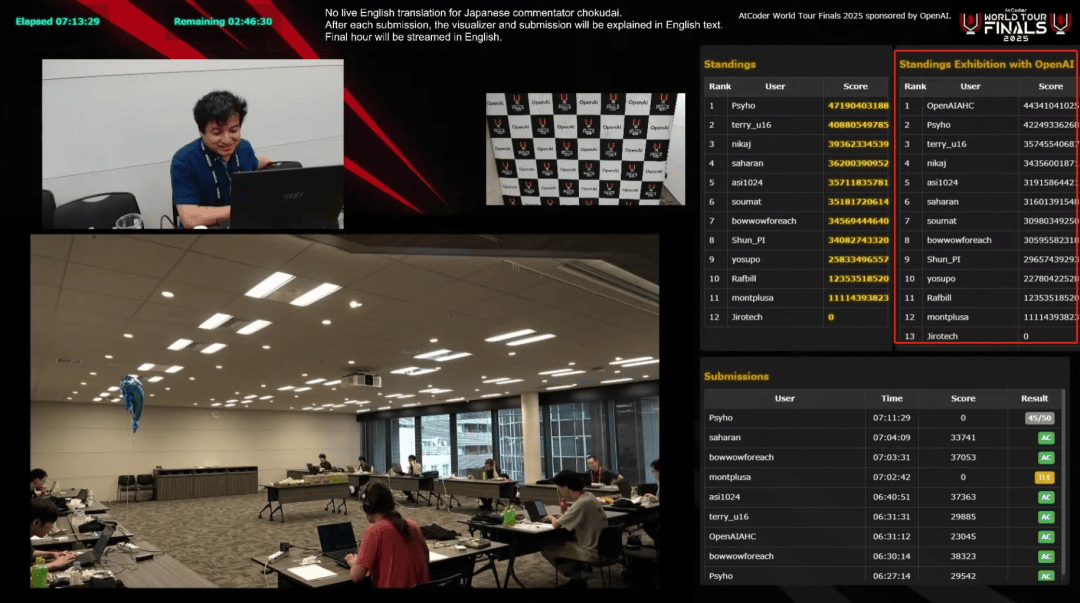Click the 45/50 result badge on Psyho's submission

1039,418
